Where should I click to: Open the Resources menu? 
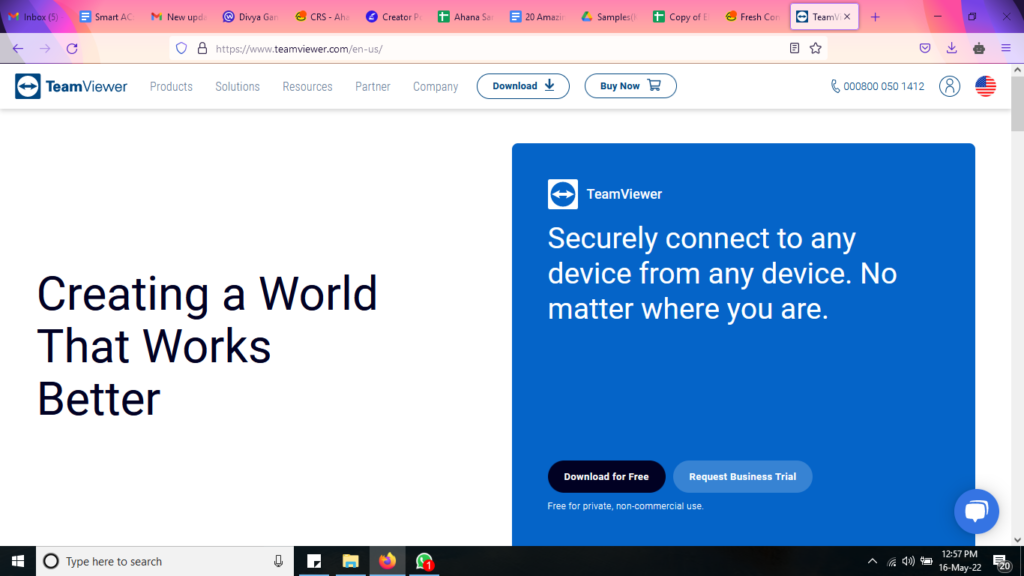(307, 86)
